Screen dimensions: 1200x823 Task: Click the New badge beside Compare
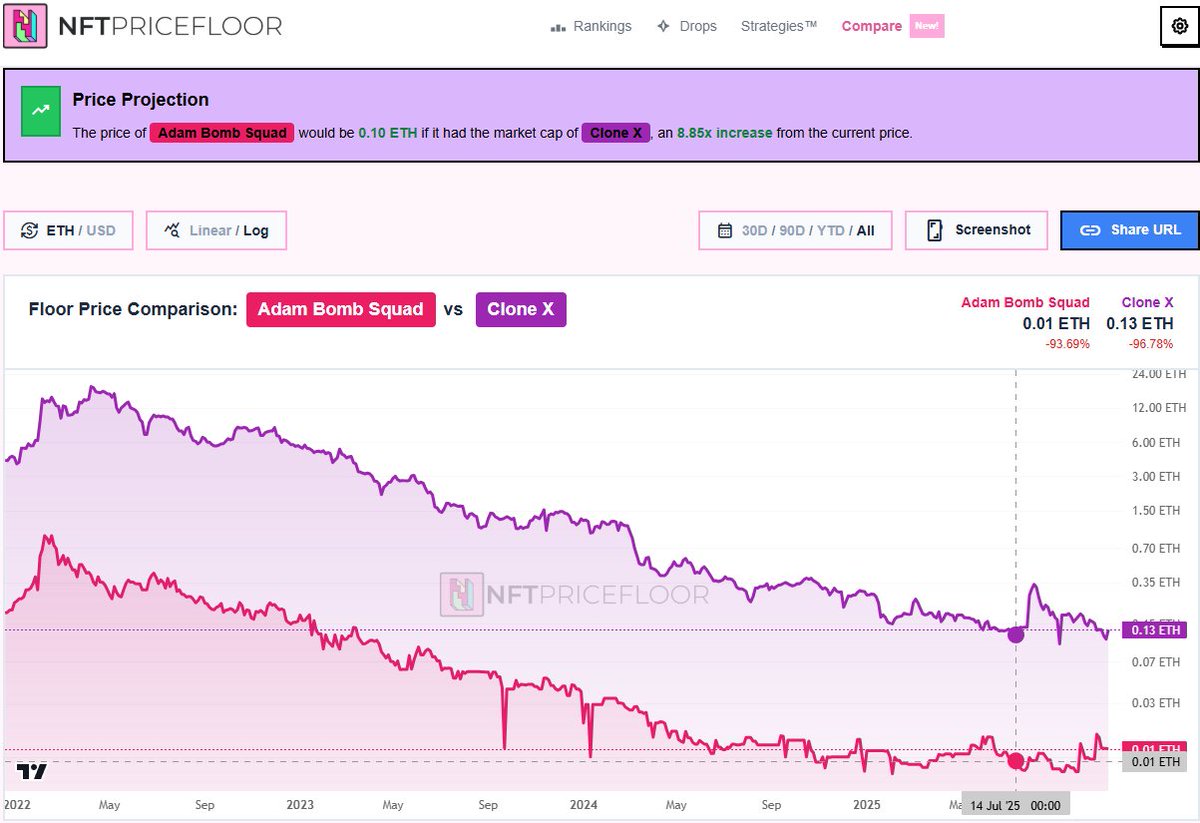(926, 26)
